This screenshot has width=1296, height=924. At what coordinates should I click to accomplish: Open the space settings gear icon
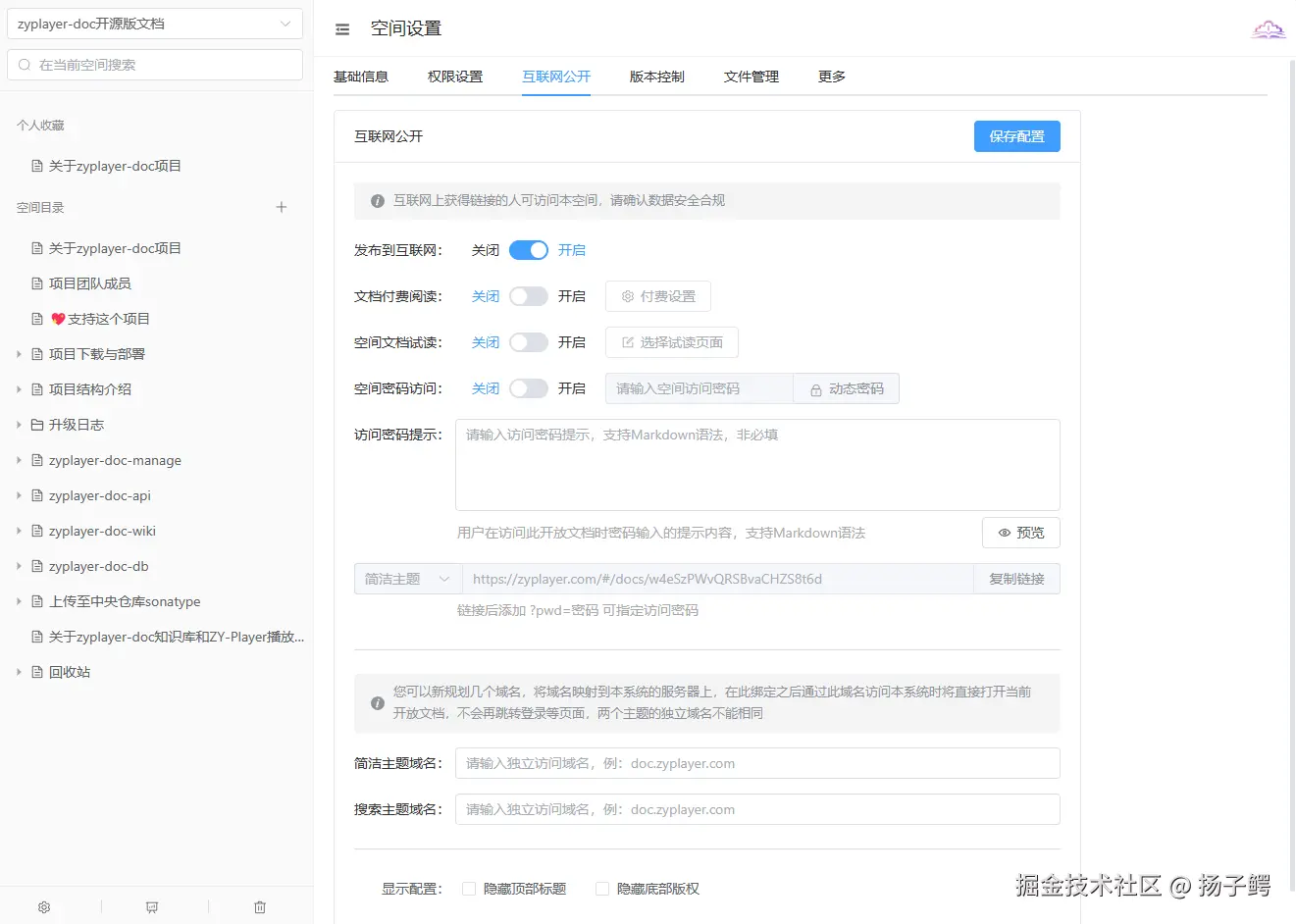tap(43, 906)
